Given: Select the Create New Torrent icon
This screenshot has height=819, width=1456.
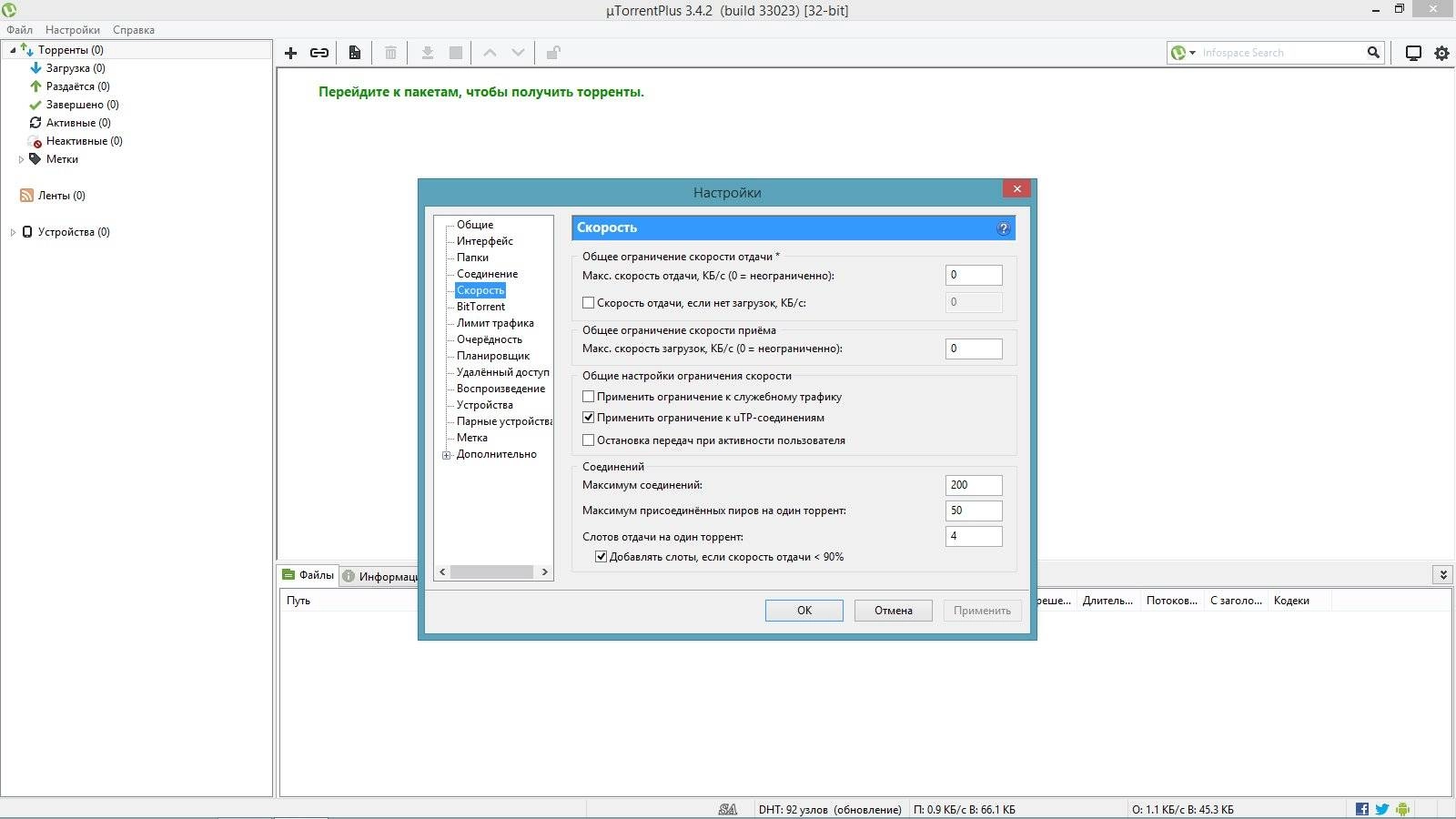Looking at the screenshot, I should pos(354,52).
